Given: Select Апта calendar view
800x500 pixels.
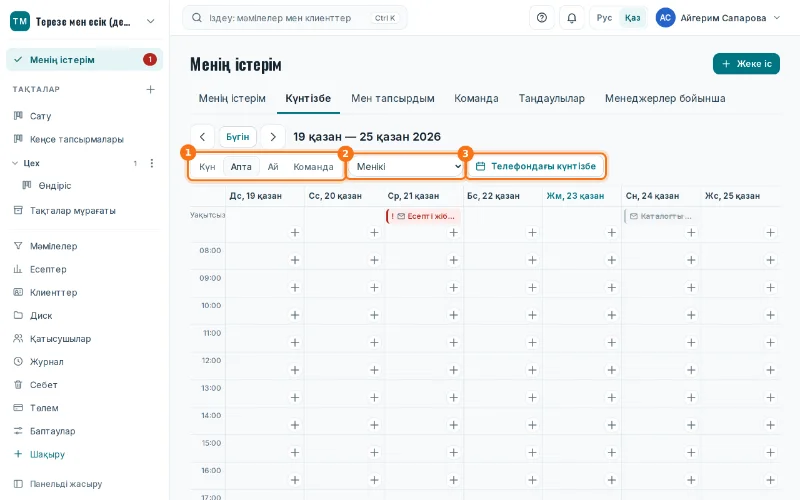Looking at the screenshot, I should 241,167.
